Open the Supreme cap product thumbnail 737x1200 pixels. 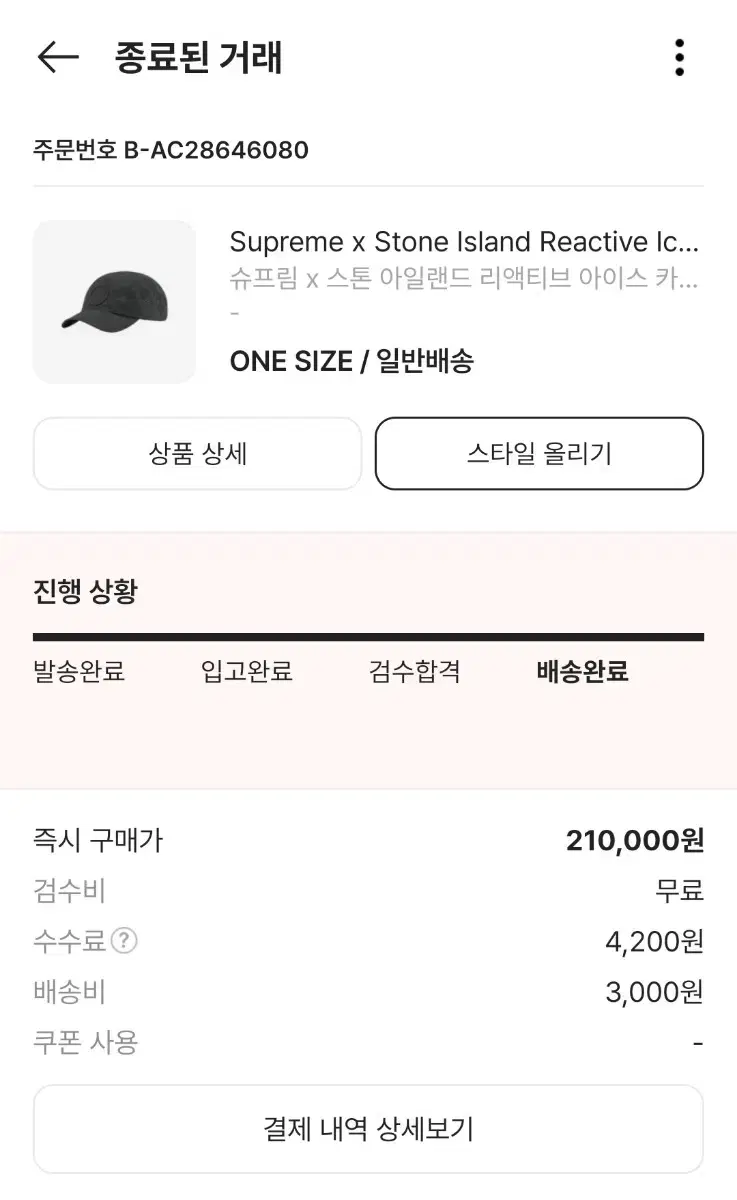[114, 302]
